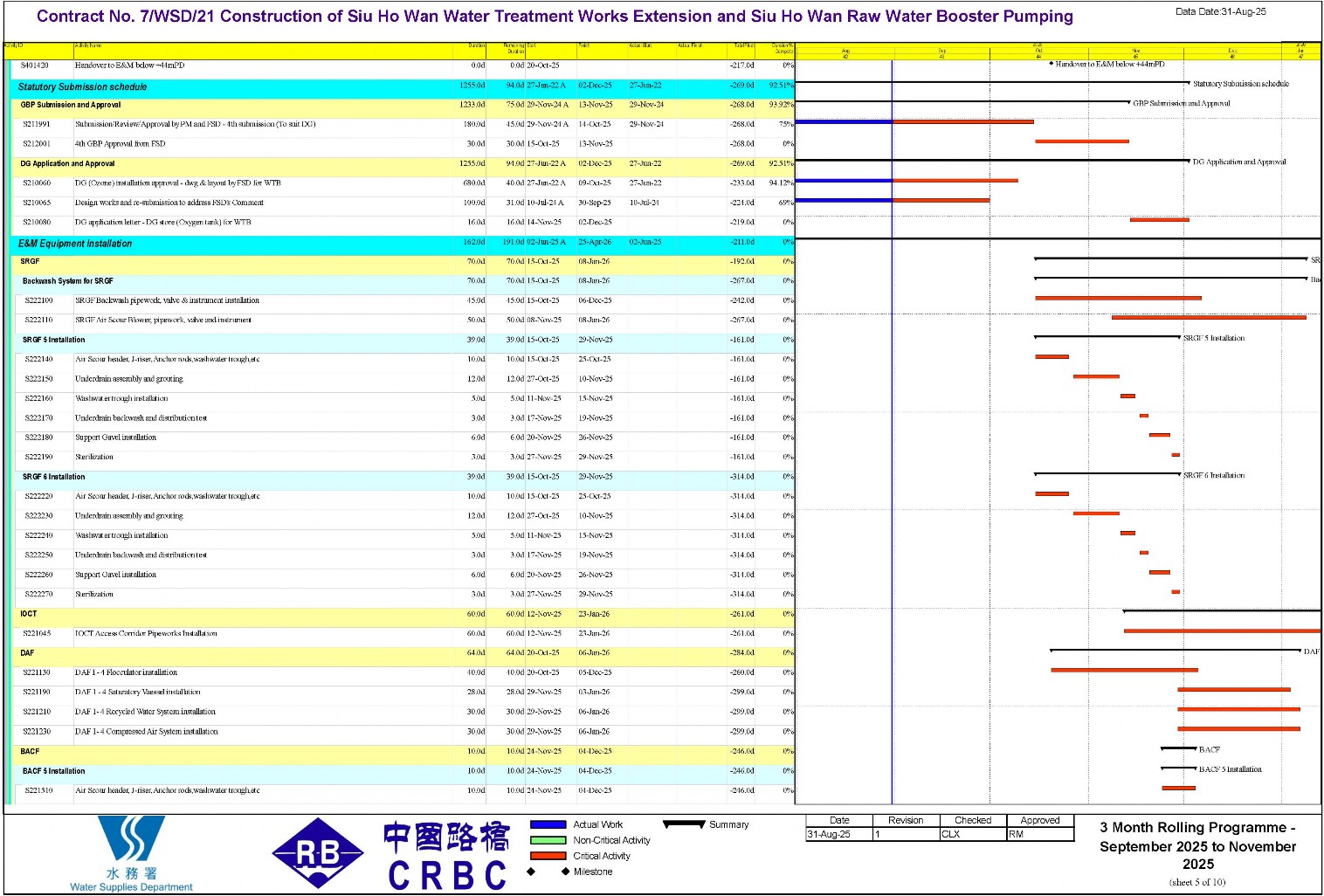Click the '(sheet 5 of 10)' label

[1197, 882]
